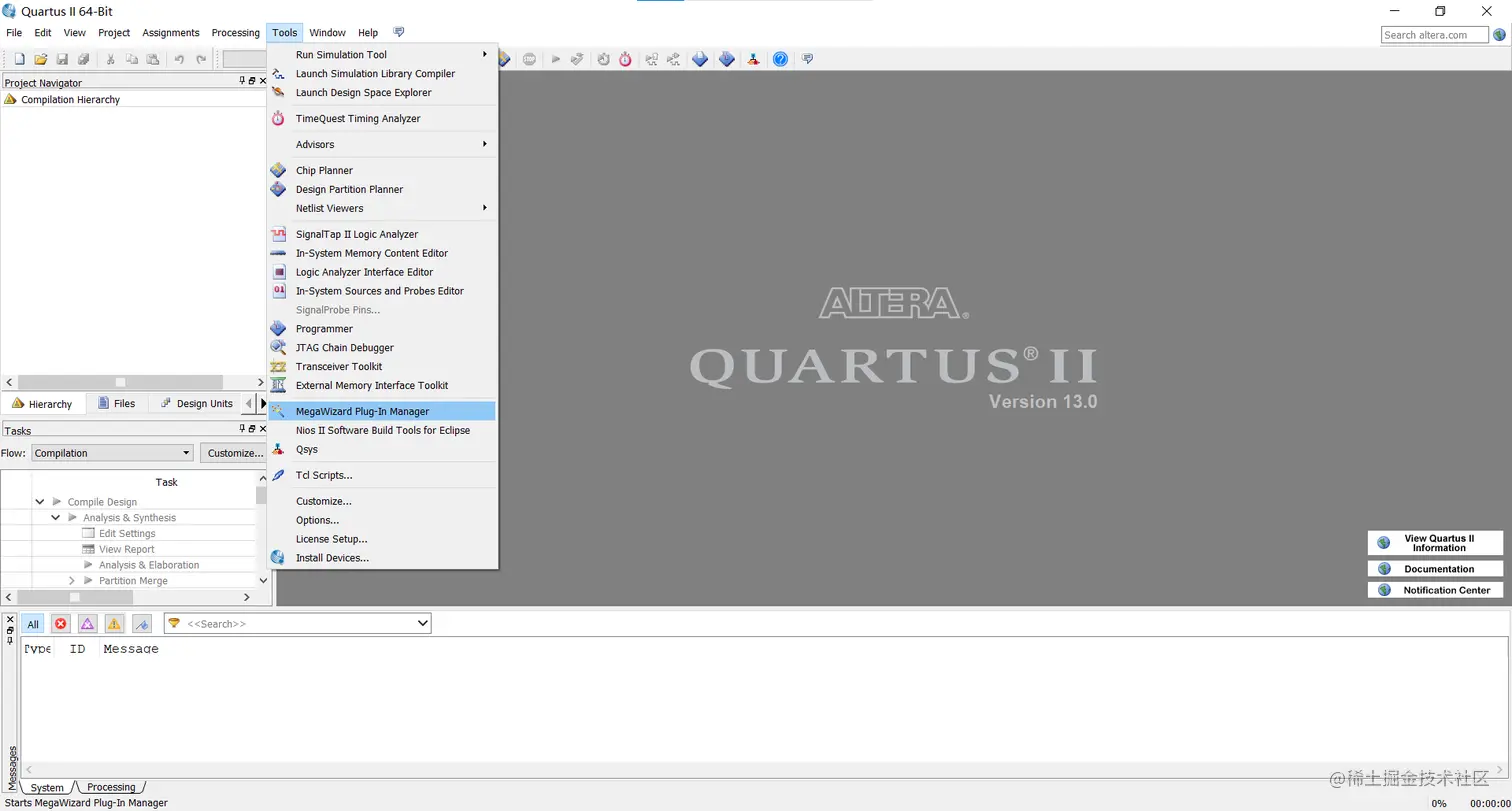The height and width of the screenshot is (811, 1512).
Task: Launch Simulation Library Compiler from Tools menu
Action: tap(381, 74)
